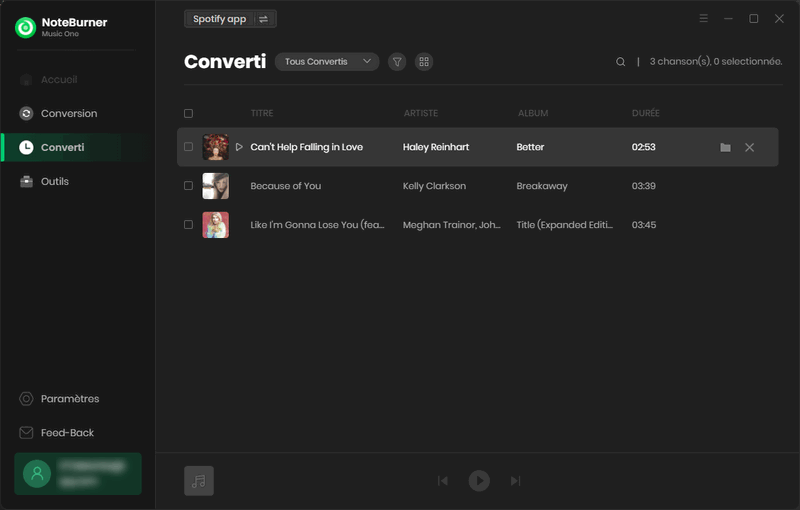Check the Because of You row
The image size is (800, 510).
tap(188, 186)
